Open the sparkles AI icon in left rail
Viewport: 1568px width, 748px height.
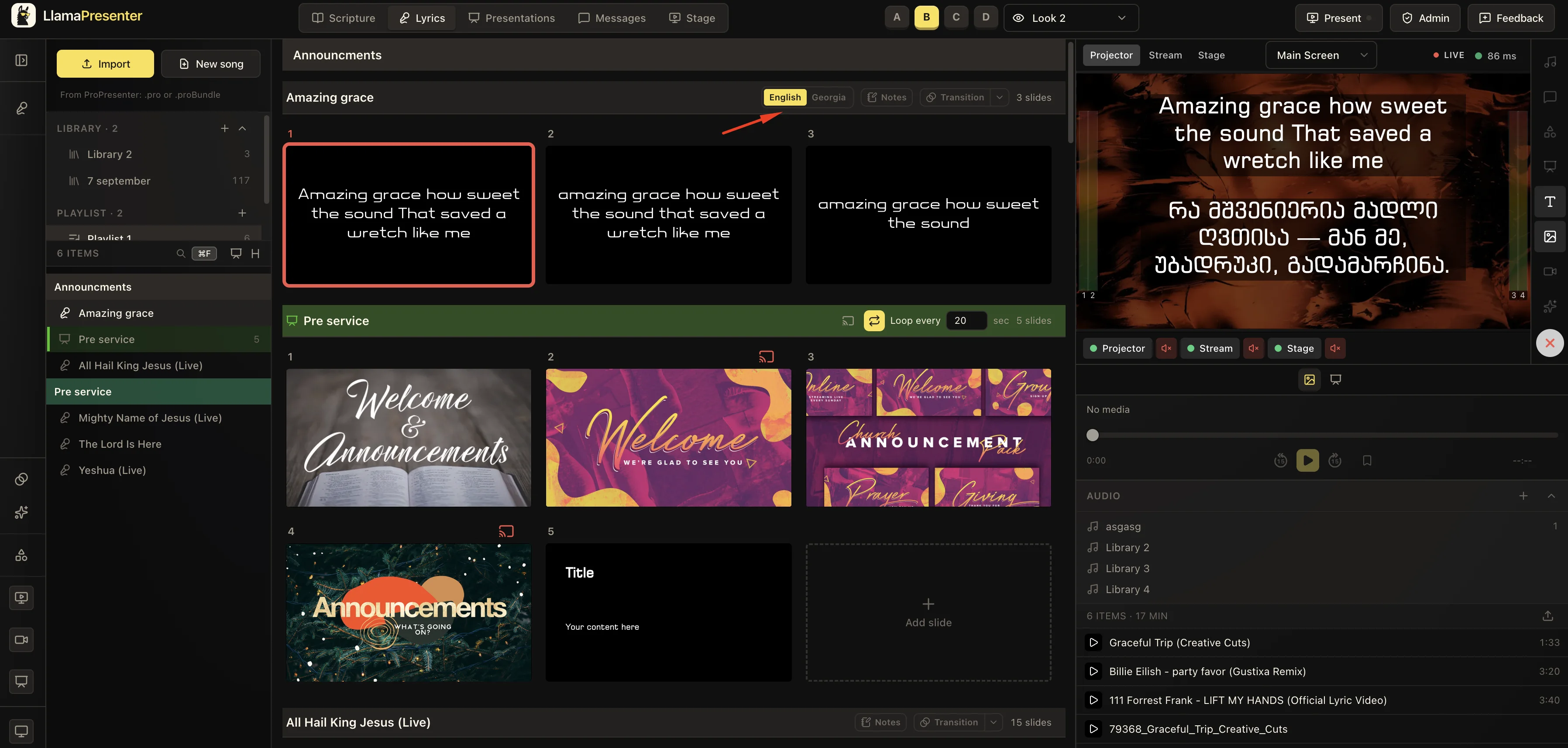21,512
